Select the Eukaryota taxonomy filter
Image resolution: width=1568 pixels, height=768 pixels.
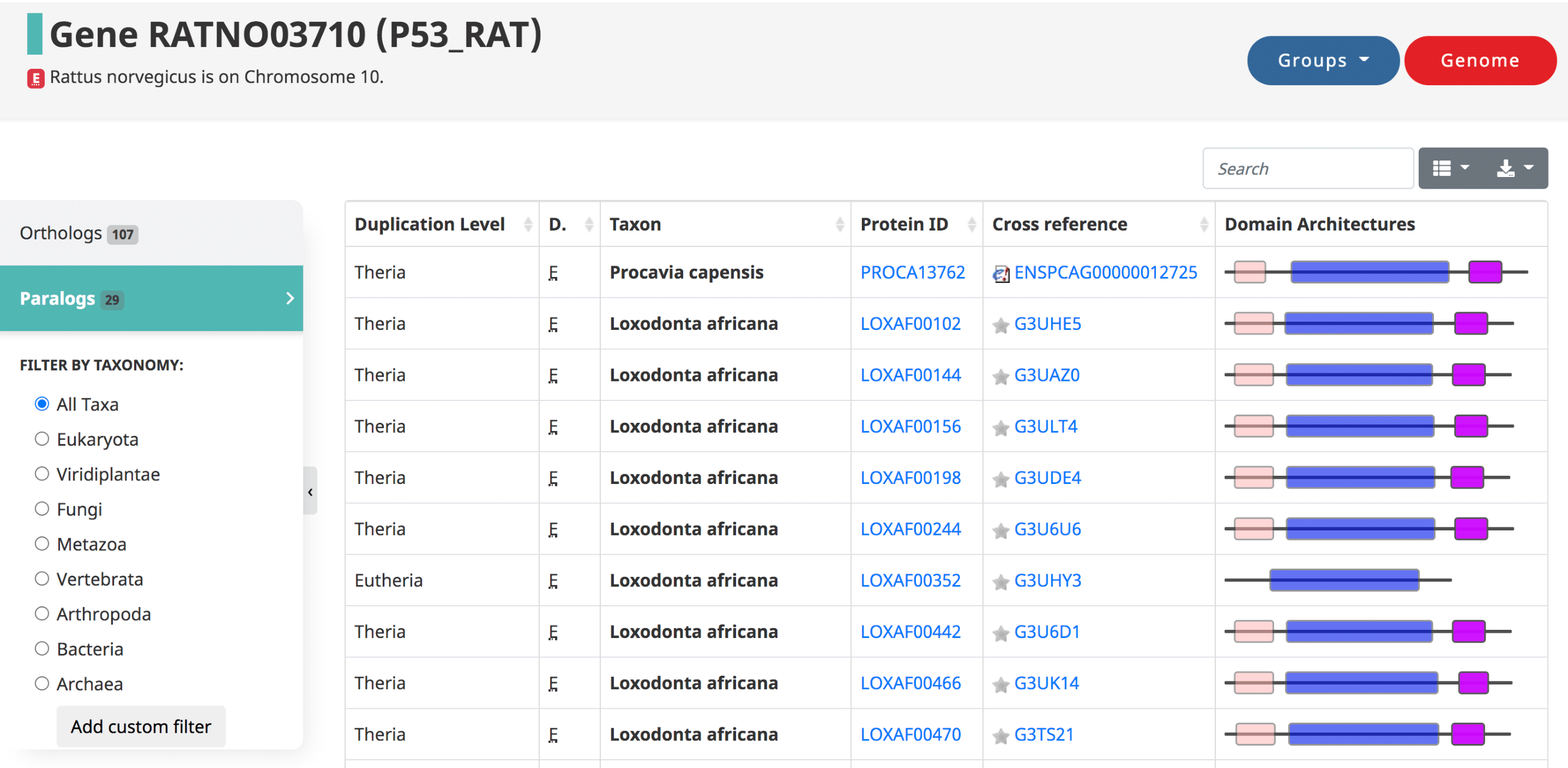click(42, 439)
